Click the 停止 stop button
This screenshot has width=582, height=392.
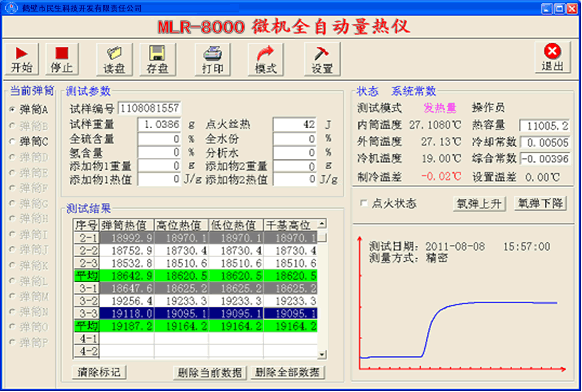click(x=62, y=59)
